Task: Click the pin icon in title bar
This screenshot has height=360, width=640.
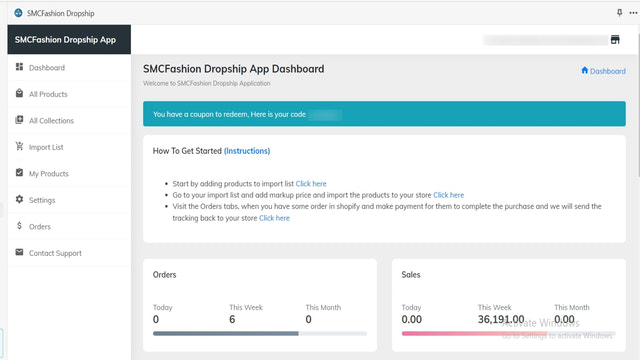Action: point(620,13)
